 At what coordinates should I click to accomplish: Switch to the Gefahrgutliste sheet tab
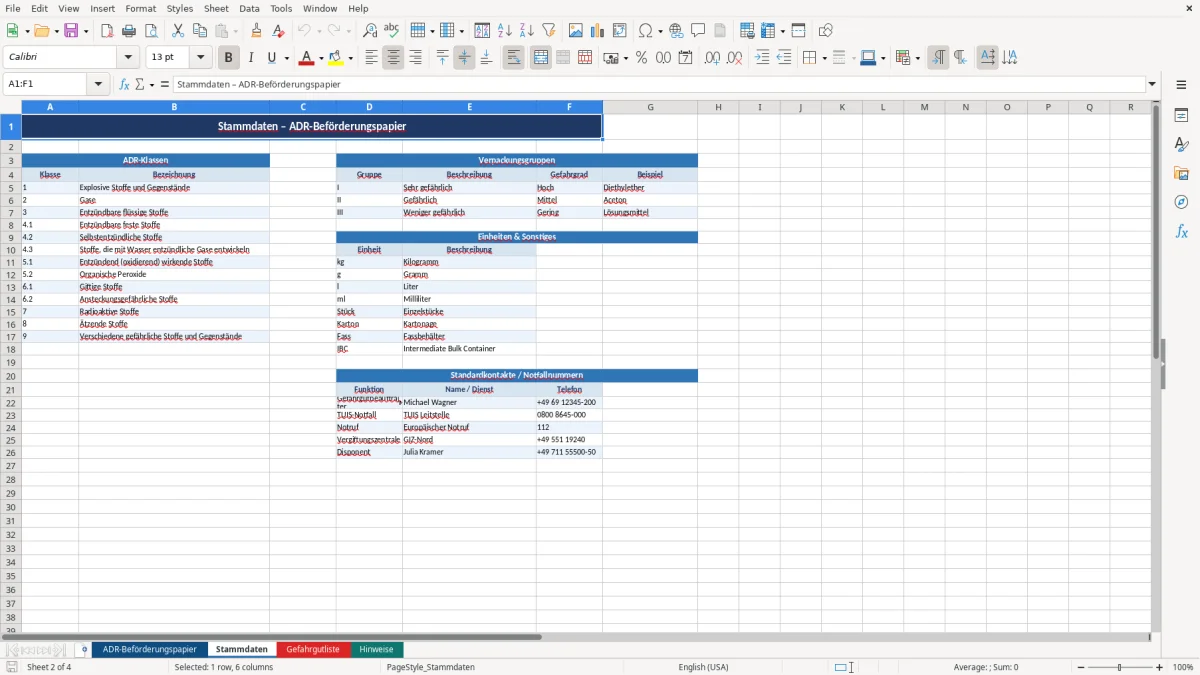click(313, 650)
